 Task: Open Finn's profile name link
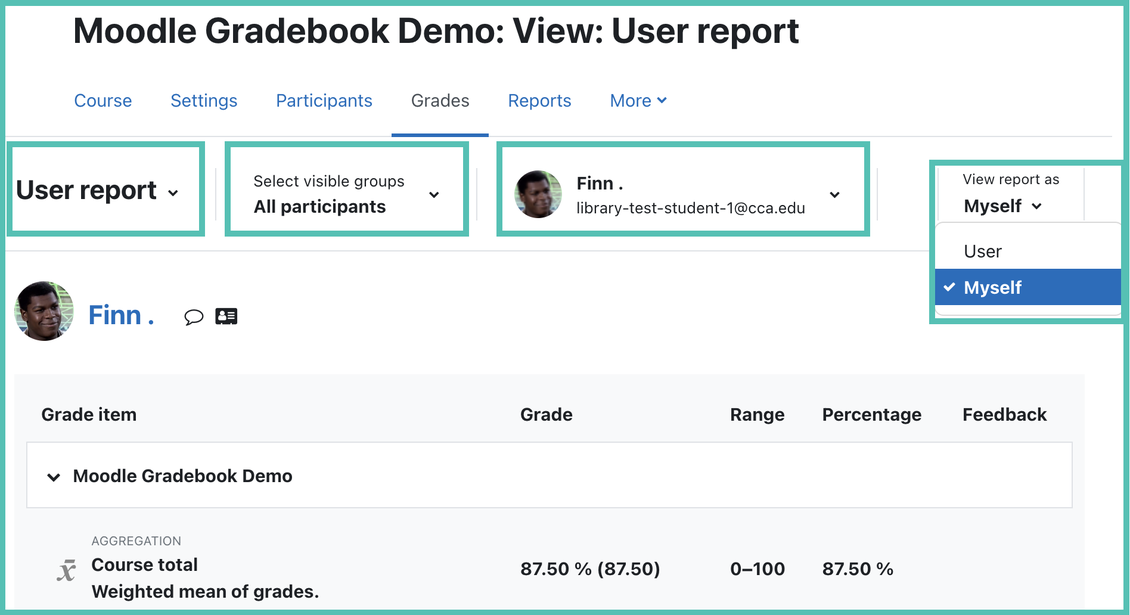121,315
